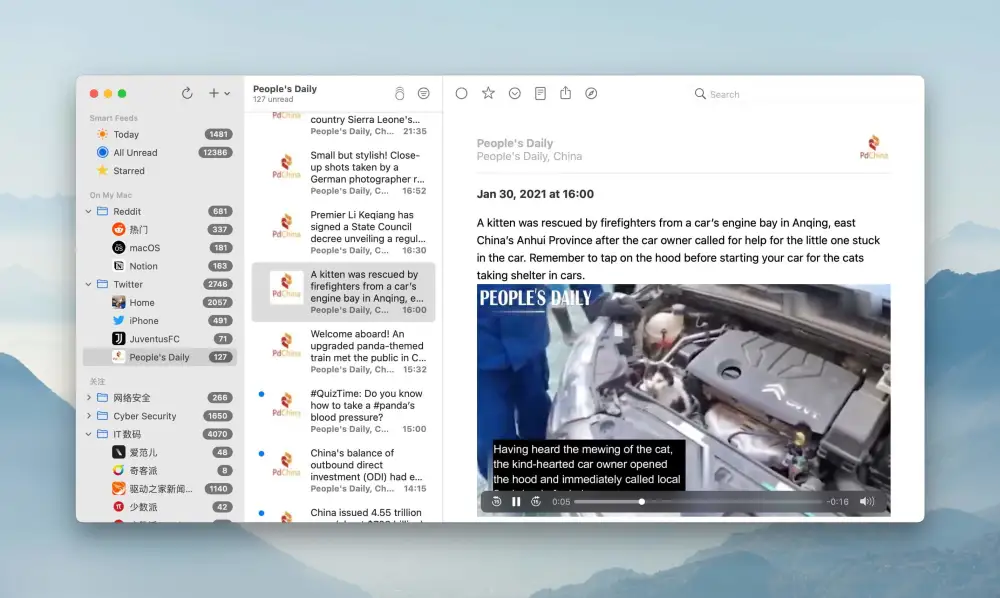The image size is (1000, 598).
Task: Collapse the Twitter folder
Action: [89, 284]
